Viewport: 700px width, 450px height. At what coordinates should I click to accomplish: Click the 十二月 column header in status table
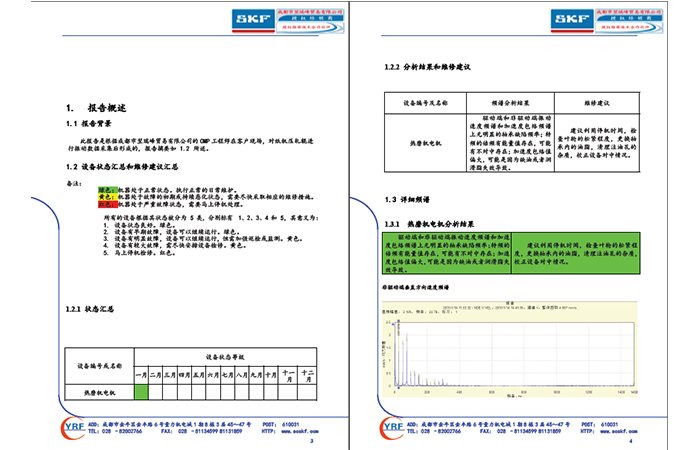point(306,375)
